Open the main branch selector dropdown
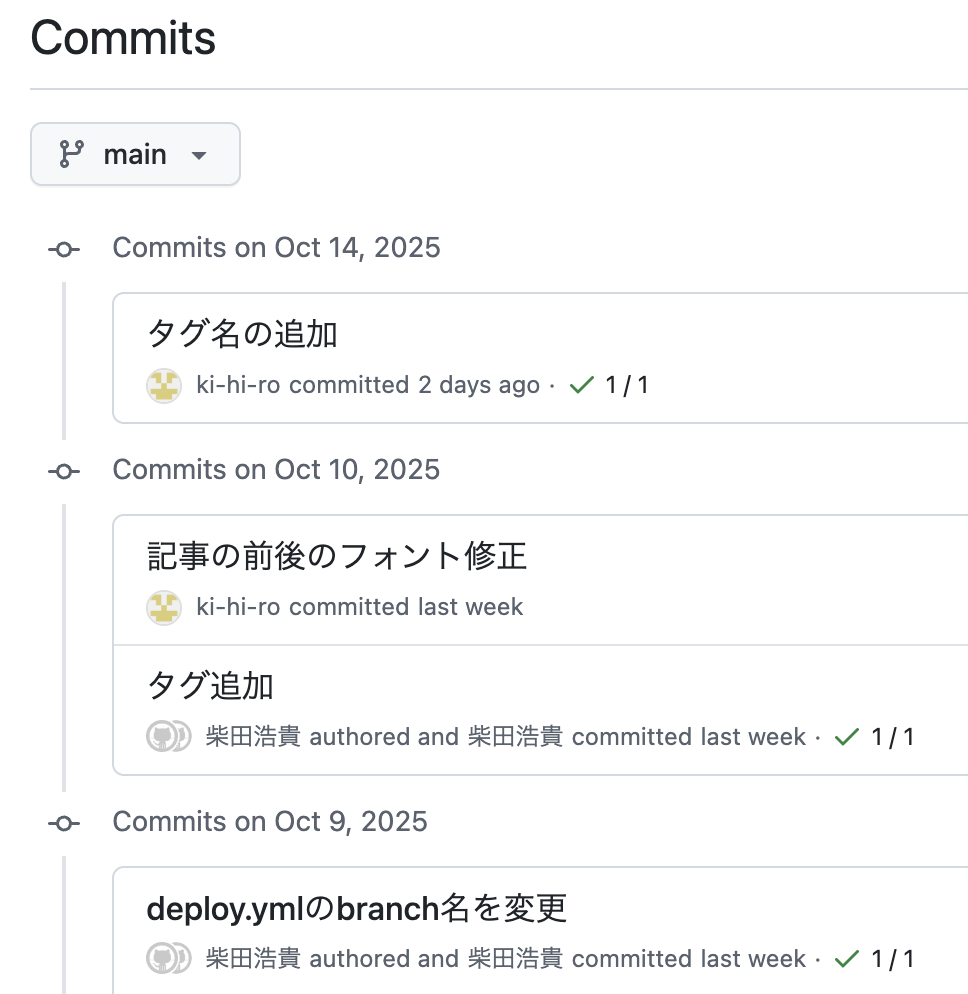 [135, 154]
